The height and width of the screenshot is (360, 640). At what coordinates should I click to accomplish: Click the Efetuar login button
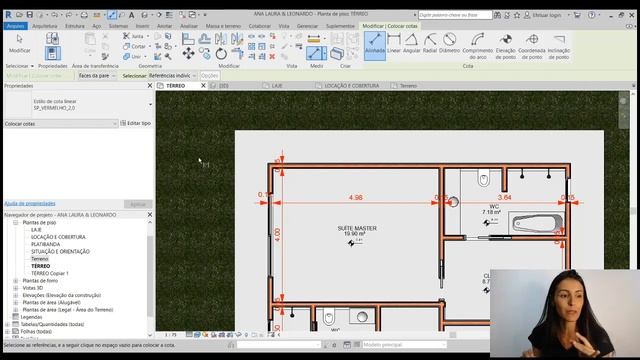(543, 15)
